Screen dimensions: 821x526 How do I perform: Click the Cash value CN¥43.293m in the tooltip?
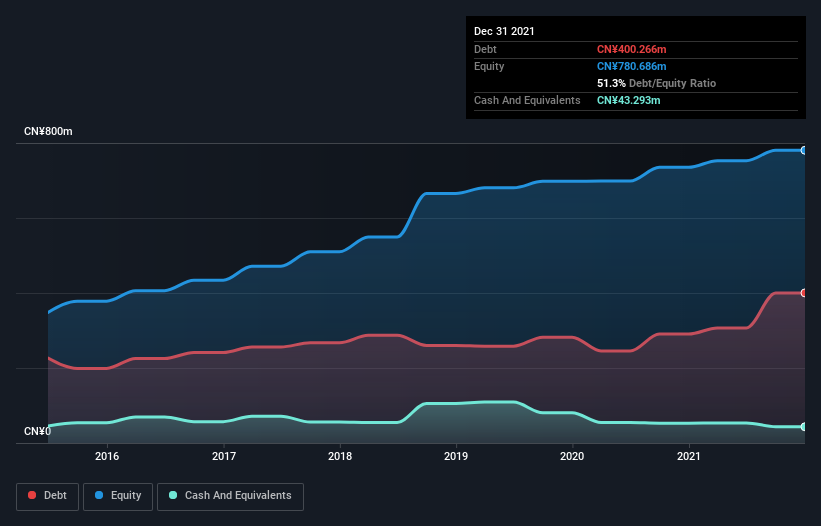tap(628, 100)
